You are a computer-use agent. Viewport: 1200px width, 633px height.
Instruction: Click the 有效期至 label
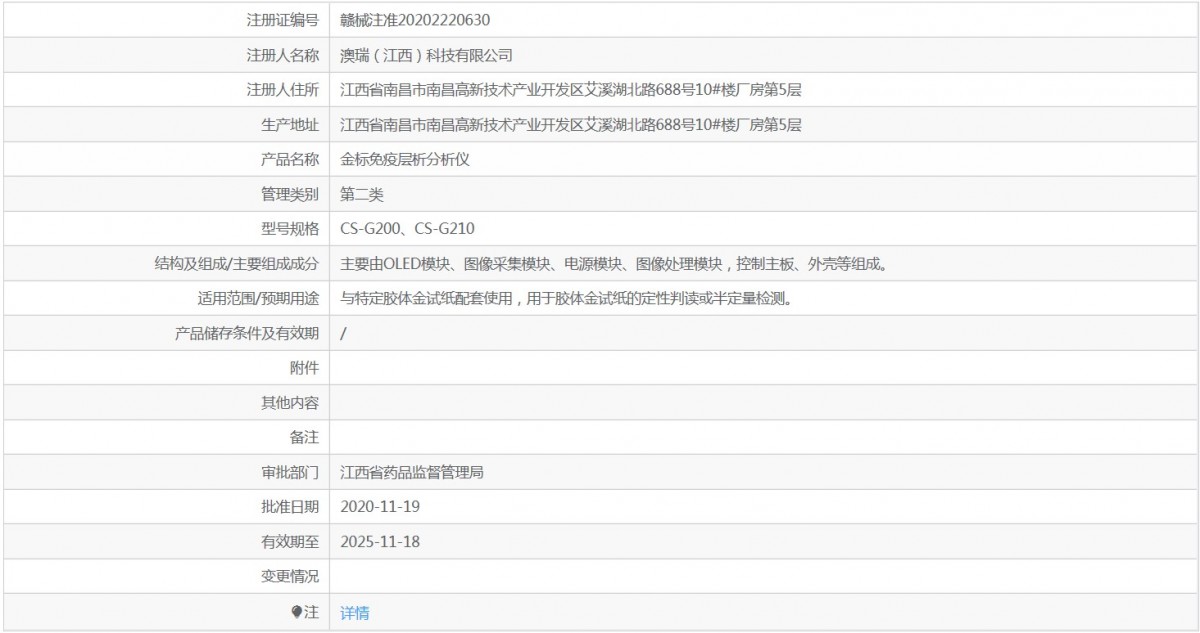(290, 541)
